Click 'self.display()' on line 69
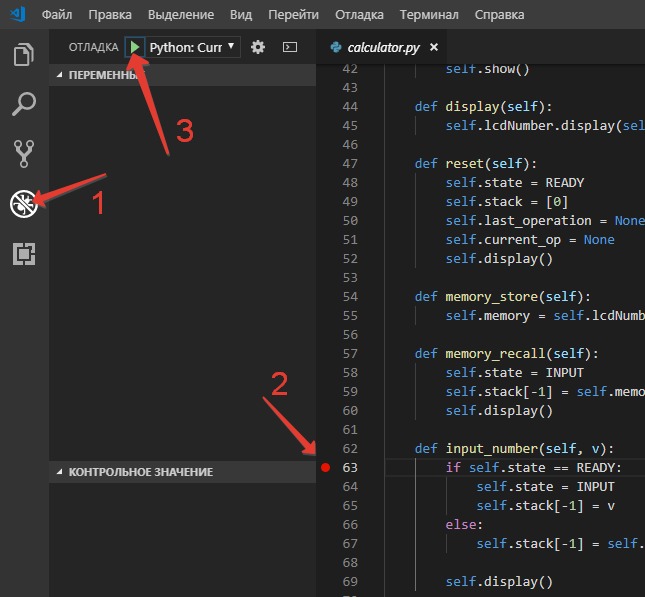This screenshot has width=645, height=597. tap(499, 581)
